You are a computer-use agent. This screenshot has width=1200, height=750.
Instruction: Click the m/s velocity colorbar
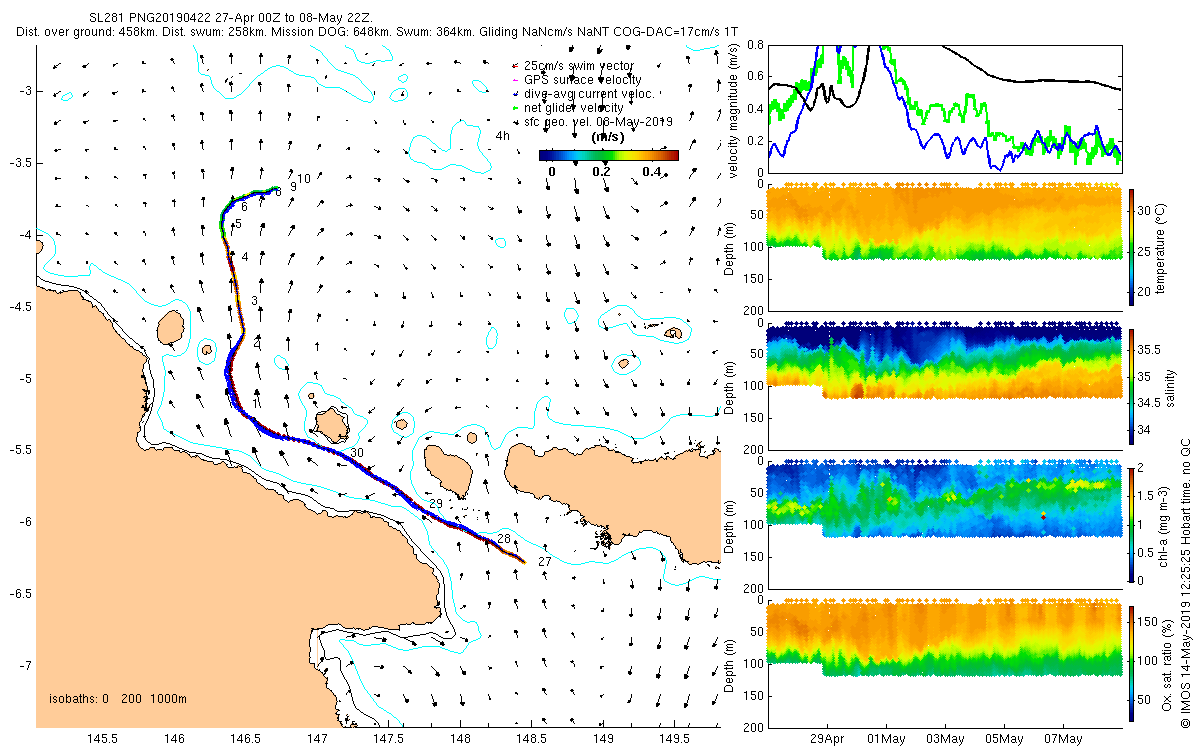tap(608, 155)
